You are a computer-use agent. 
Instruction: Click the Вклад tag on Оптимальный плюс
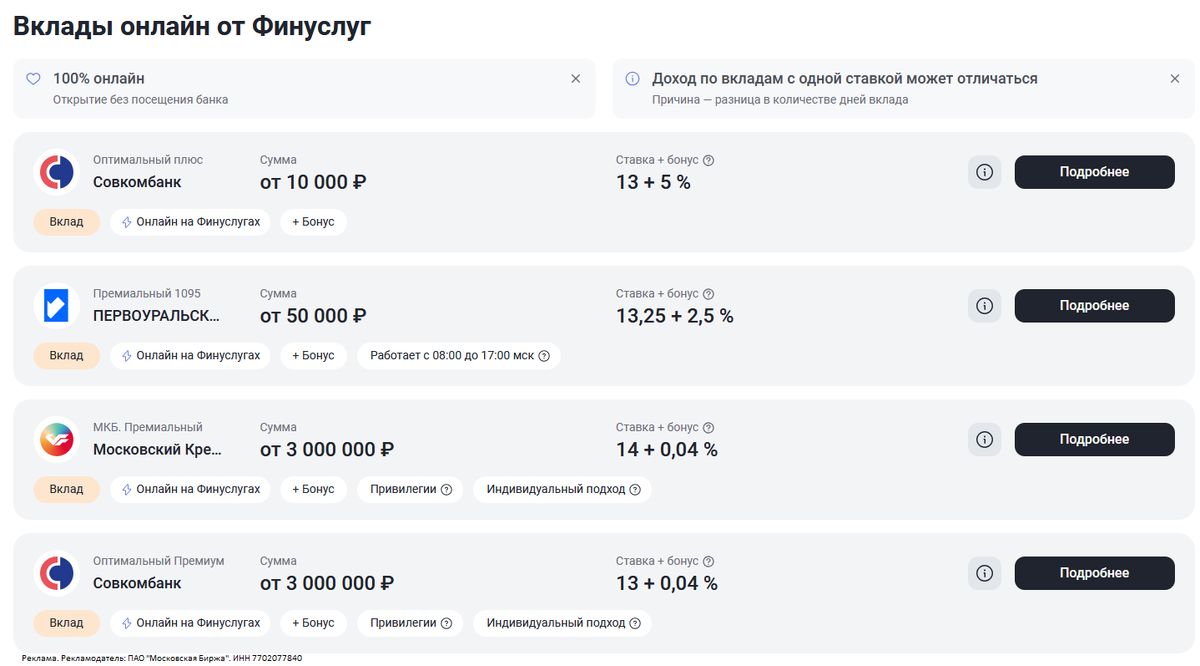click(x=67, y=222)
